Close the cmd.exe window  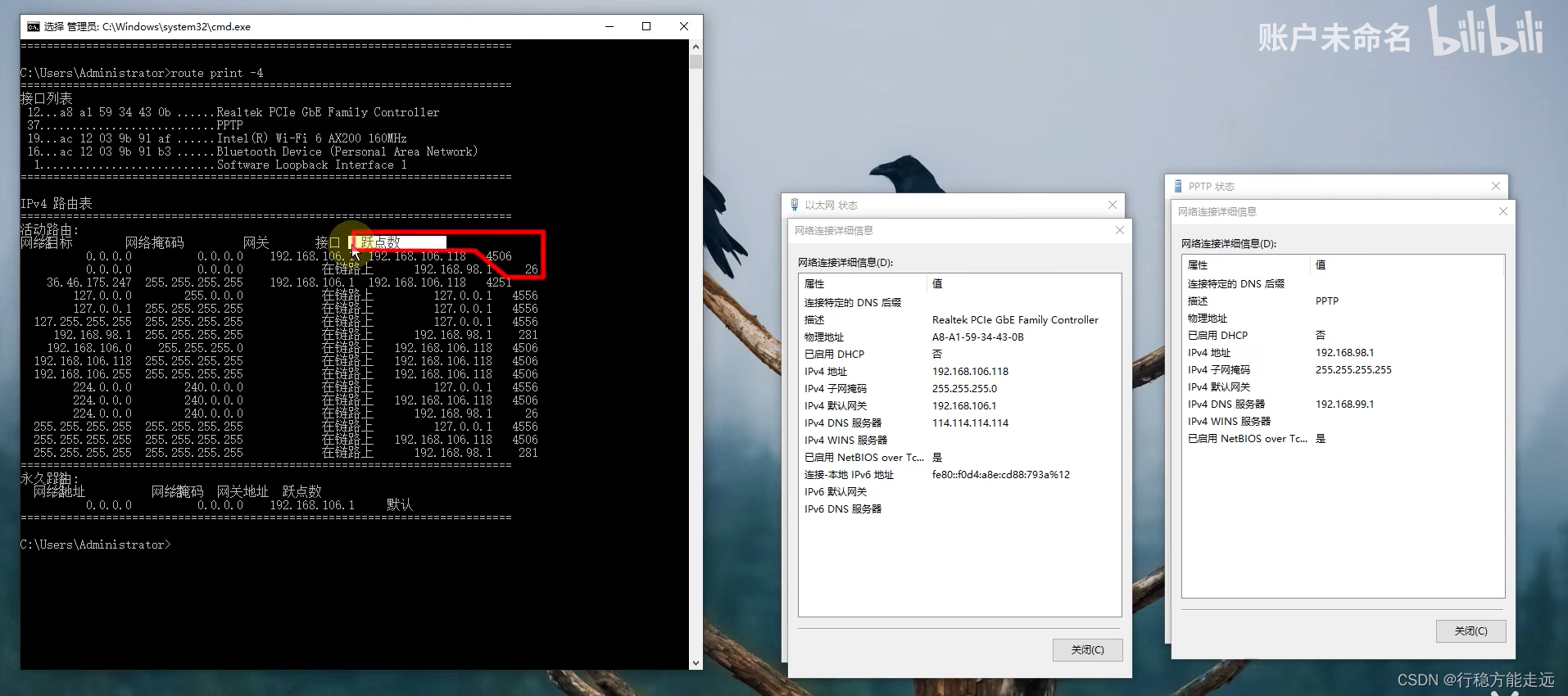[684, 26]
